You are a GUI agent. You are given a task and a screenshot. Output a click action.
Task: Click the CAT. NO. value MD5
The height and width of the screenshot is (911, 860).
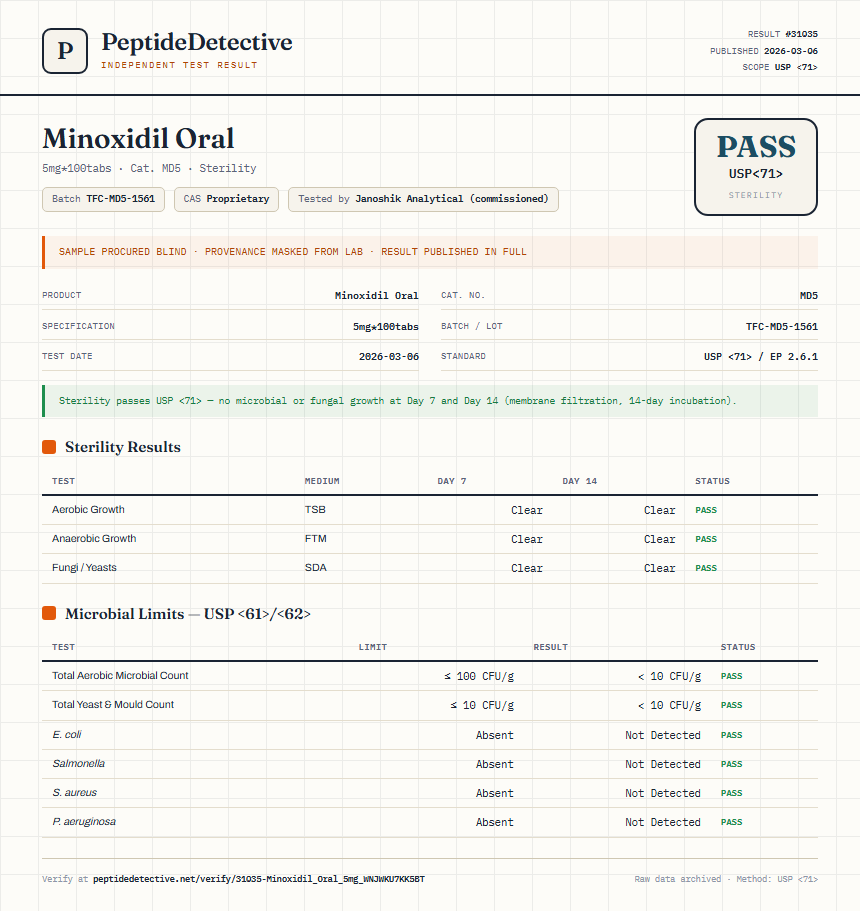(808, 296)
